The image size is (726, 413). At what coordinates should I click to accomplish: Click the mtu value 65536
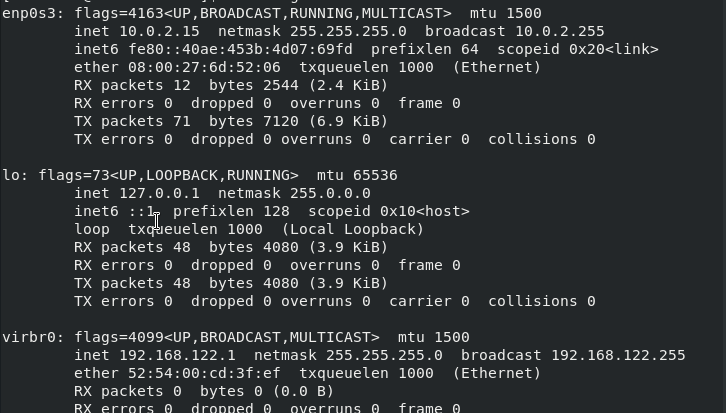click(375, 175)
